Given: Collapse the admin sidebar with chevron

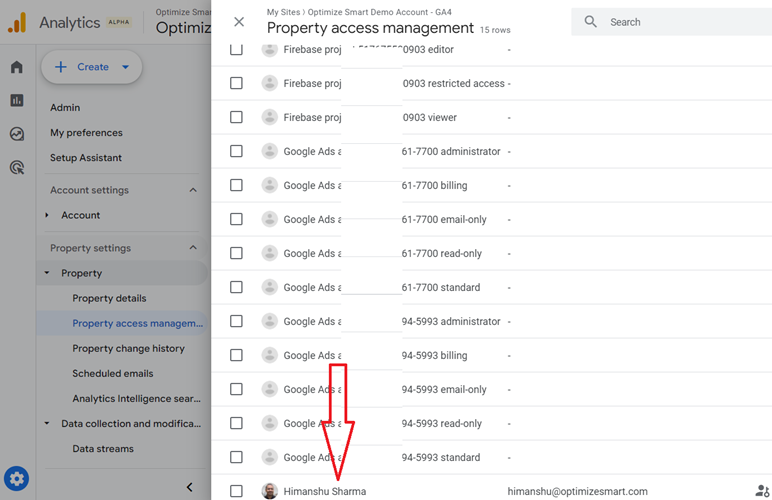Looking at the screenshot, I should (x=190, y=487).
